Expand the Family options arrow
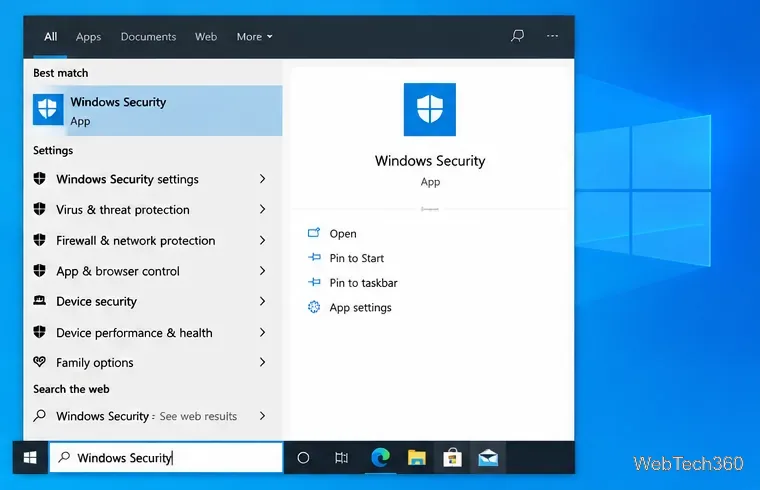Image resolution: width=760 pixels, height=490 pixels. click(x=262, y=362)
